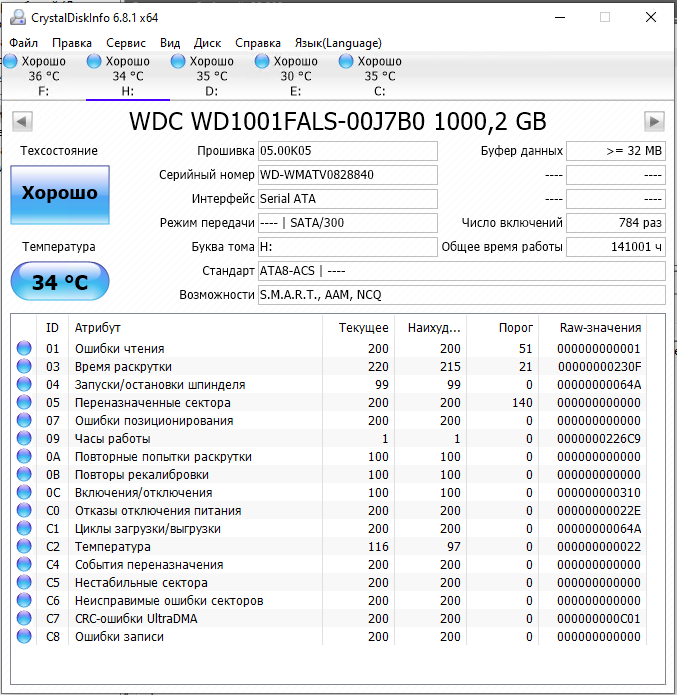Click status orb for 09 Часы работы
Screen dimensions: 677x695
click(24, 438)
